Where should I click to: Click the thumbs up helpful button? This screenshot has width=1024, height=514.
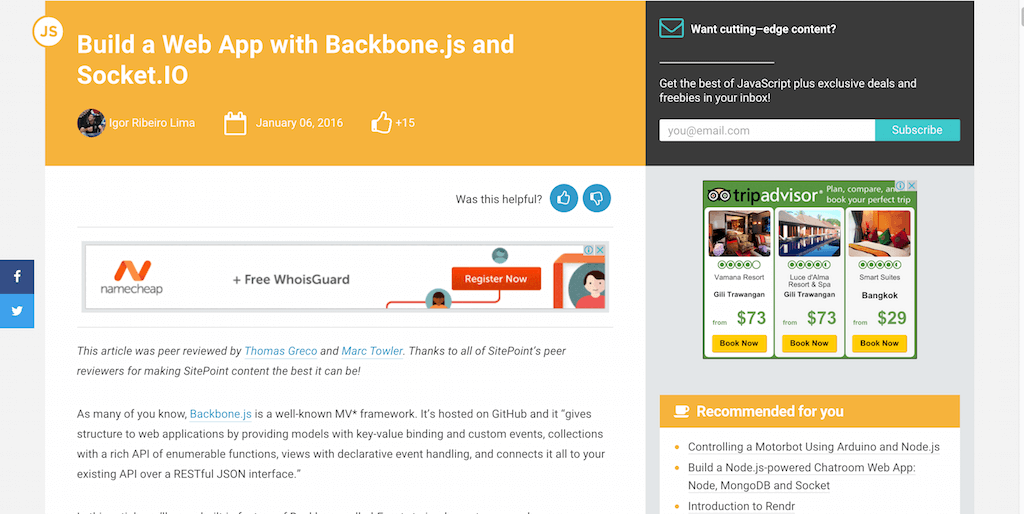(564, 198)
